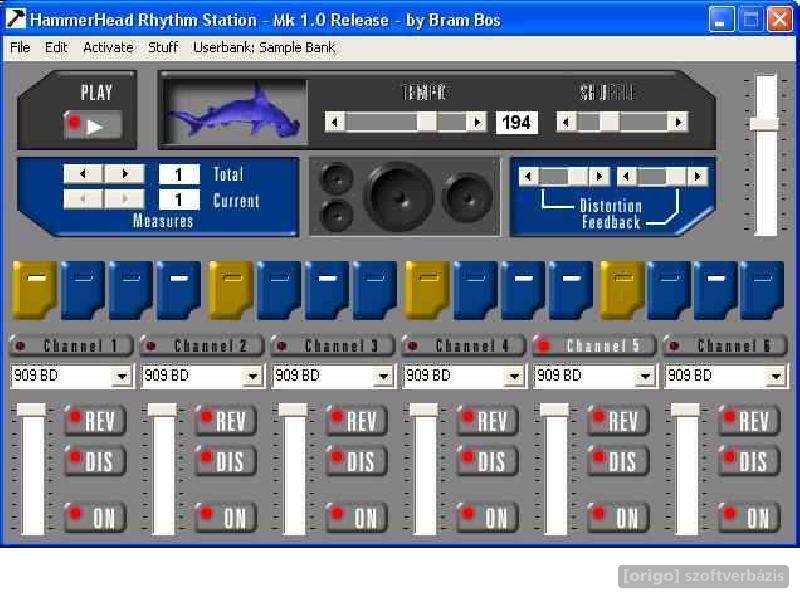The height and width of the screenshot is (600, 800).
Task: Open the Activate menu
Action: coord(108,47)
